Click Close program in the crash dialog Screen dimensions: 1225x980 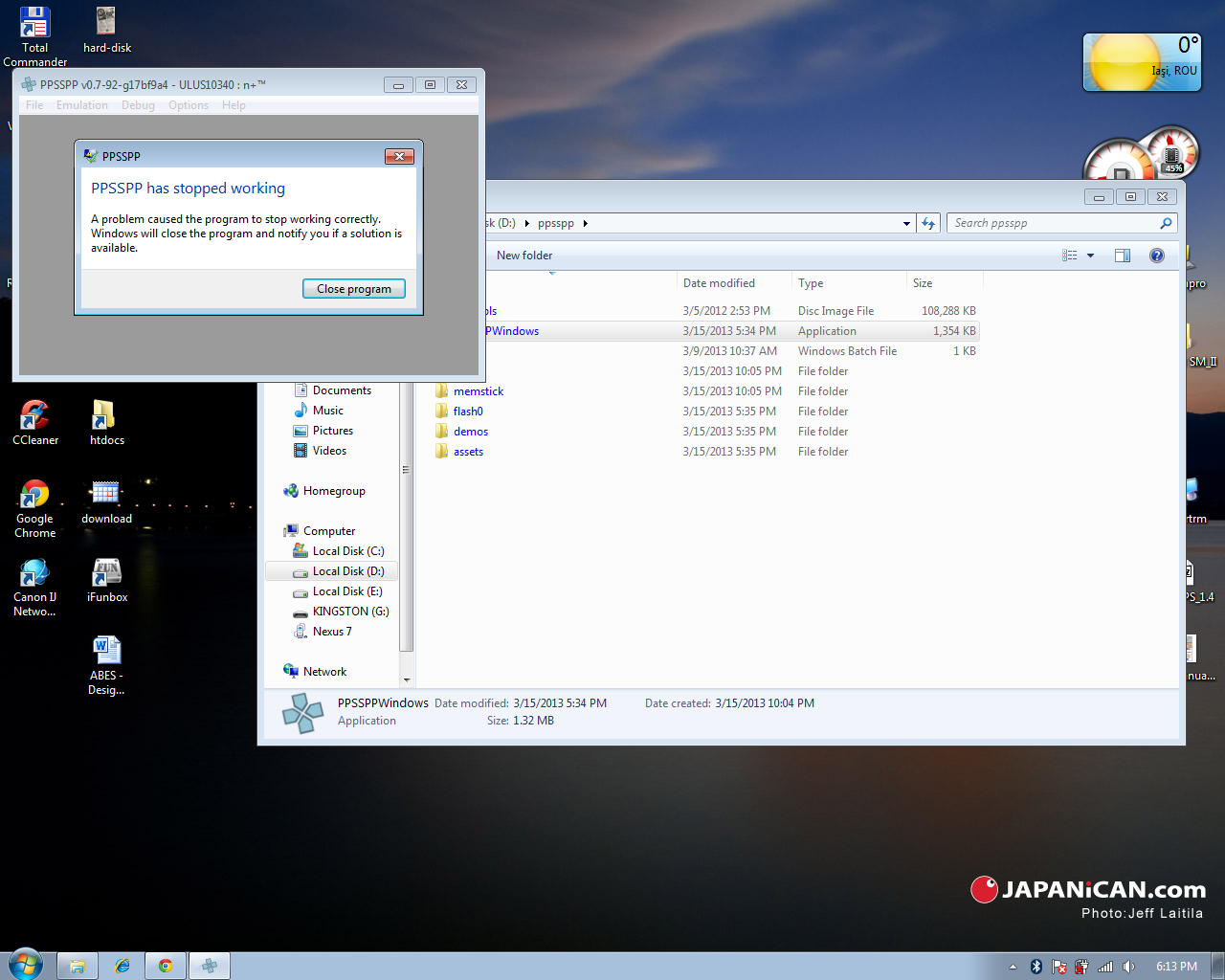pos(354,289)
